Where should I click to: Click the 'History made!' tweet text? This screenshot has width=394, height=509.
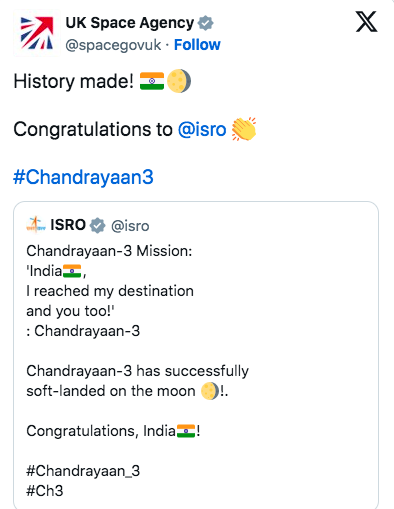73,81
